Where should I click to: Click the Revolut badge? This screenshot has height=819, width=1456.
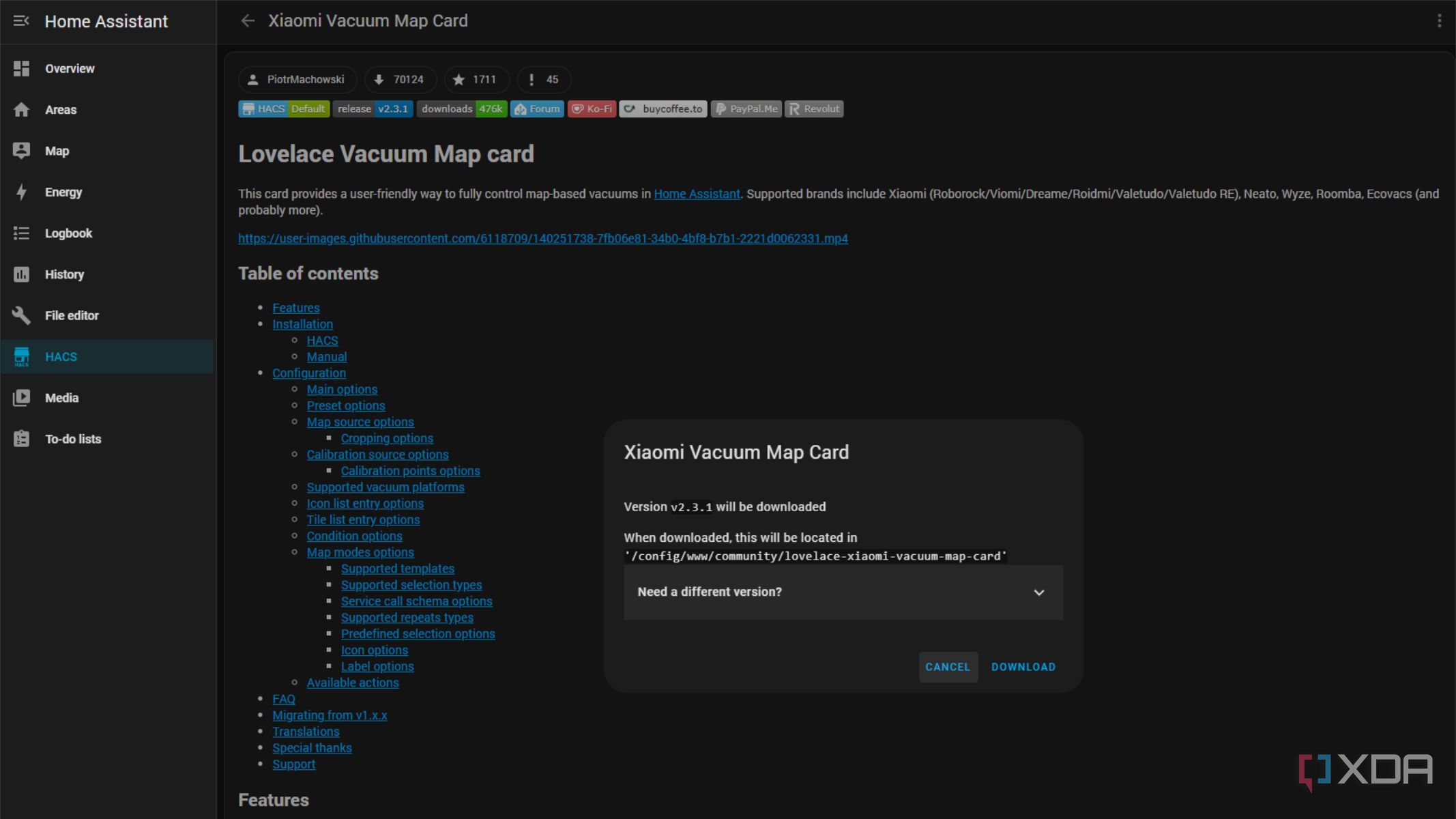814,109
